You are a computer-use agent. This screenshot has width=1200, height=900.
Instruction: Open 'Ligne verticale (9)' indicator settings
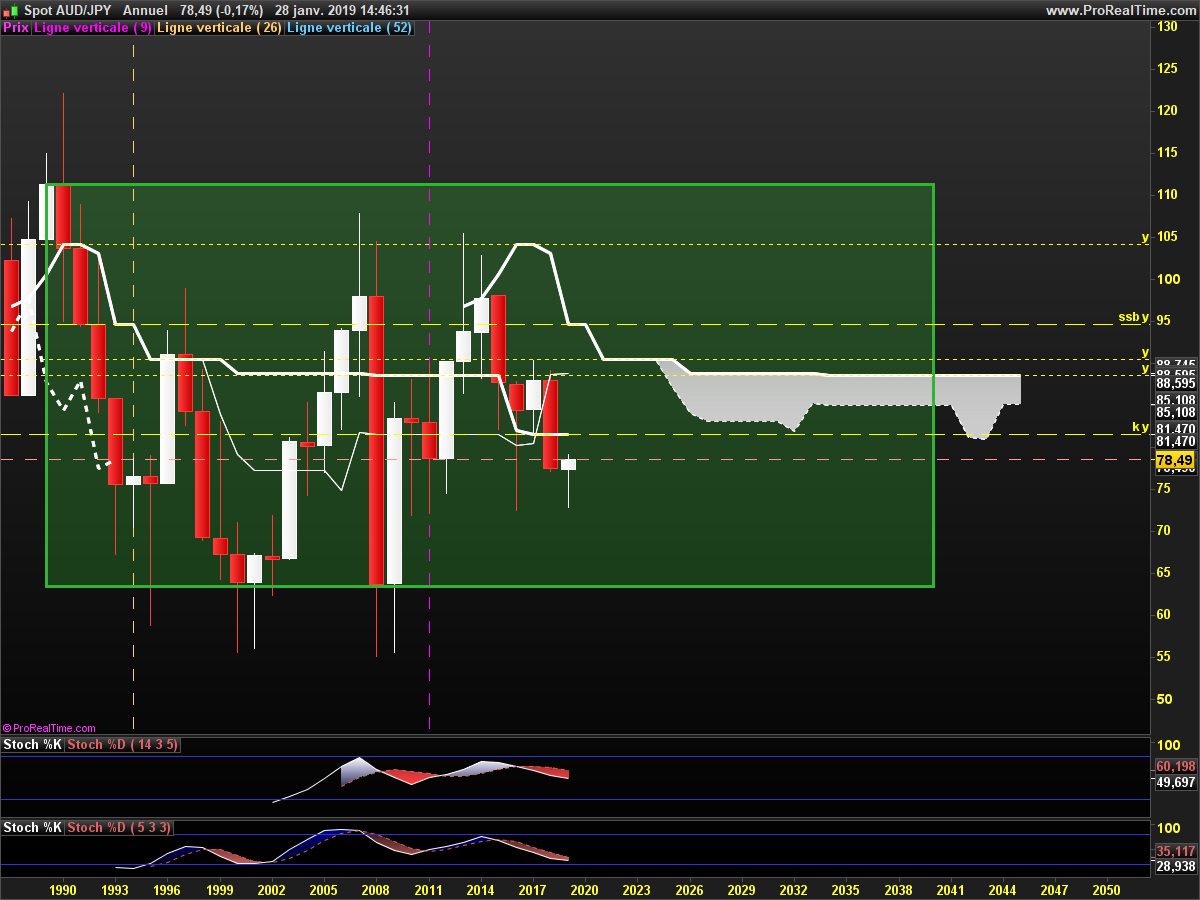tap(94, 28)
